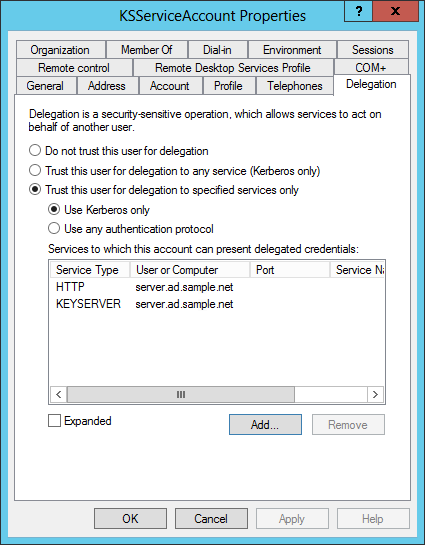Image resolution: width=426 pixels, height=545 pixels.
Task: Select the KEYSERVER service row
Action: coord(217,304)
